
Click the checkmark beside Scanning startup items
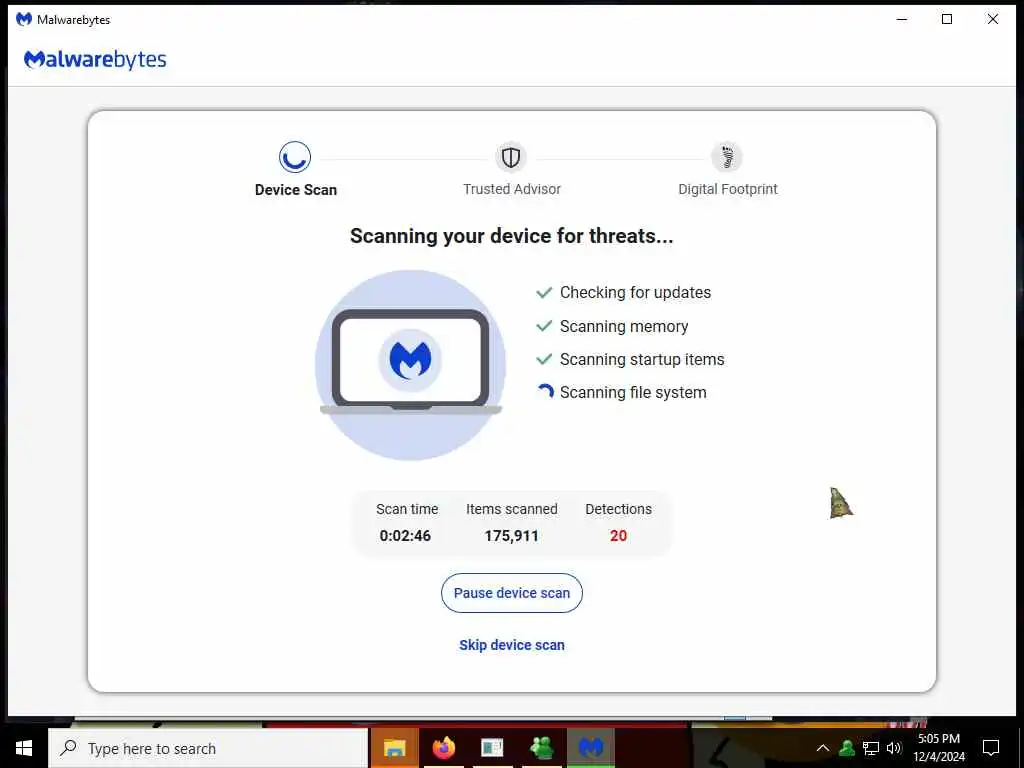coord(544,359)
